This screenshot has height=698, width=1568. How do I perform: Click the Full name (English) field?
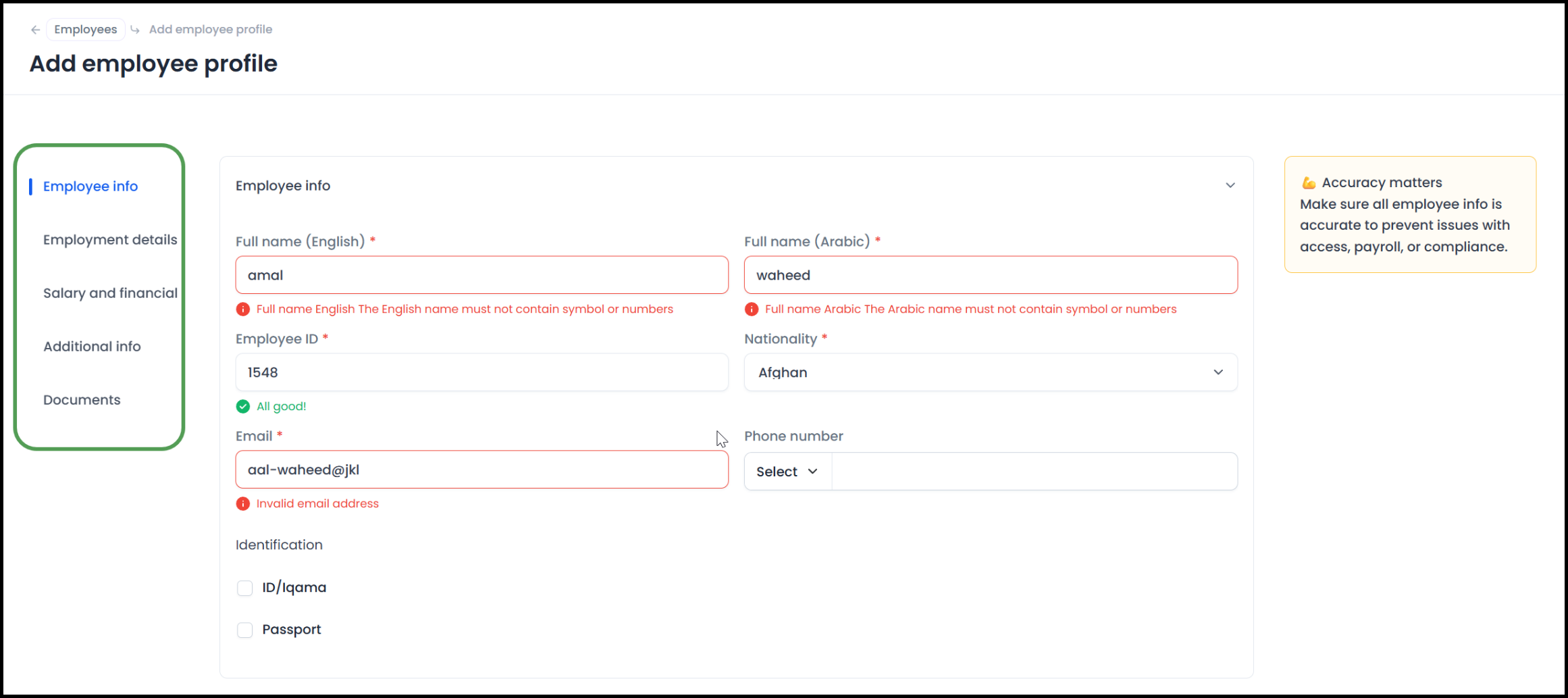(481, 275)
